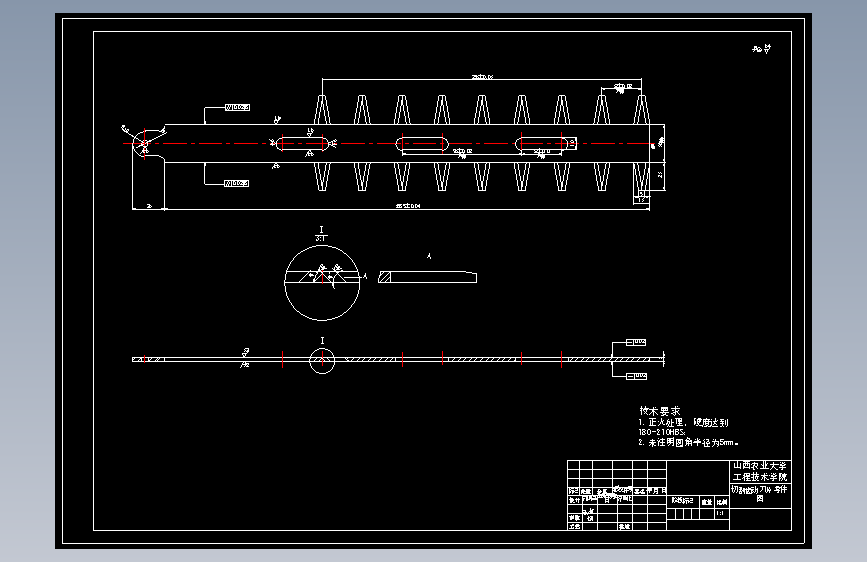This screenshot has height=562, width=867.
Task: Click the 1:1 scale cell
Action: pos(720,513)
